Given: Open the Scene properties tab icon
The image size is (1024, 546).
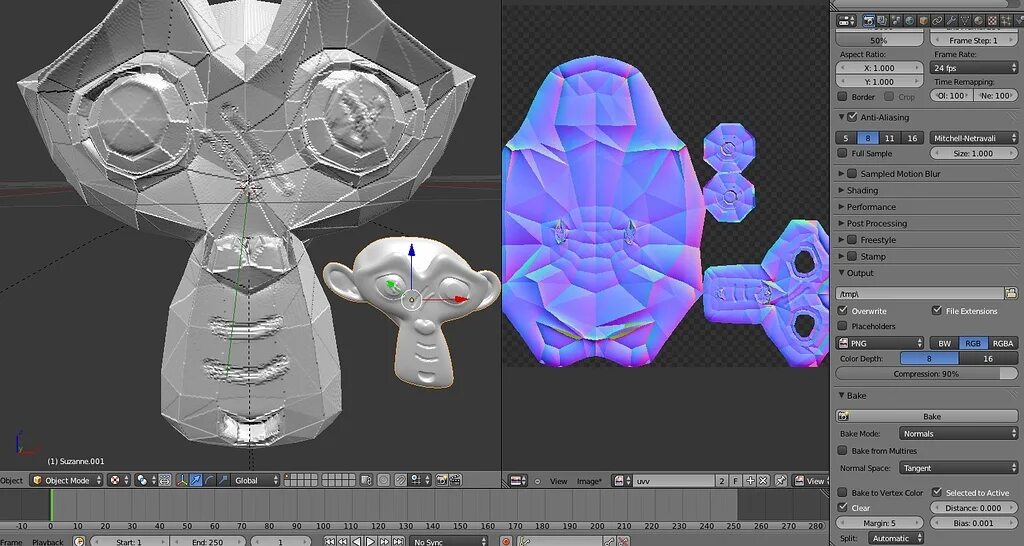Looking at the screenshot, I should coord(897,21).
